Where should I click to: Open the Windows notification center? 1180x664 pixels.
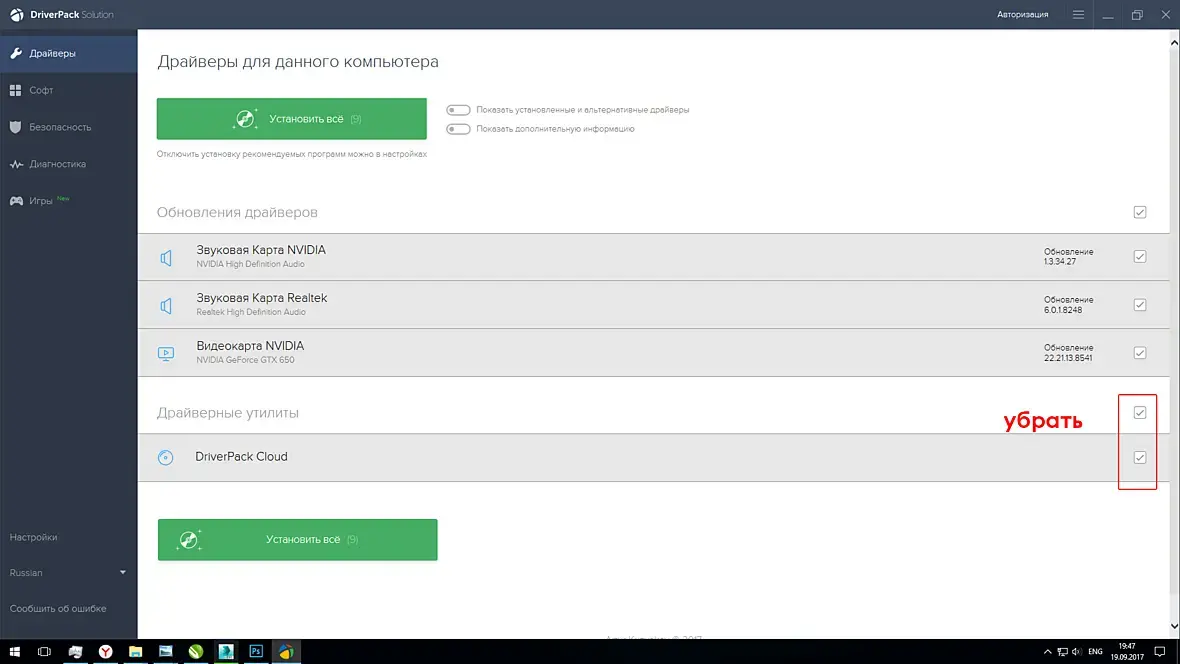[1160, 652]
